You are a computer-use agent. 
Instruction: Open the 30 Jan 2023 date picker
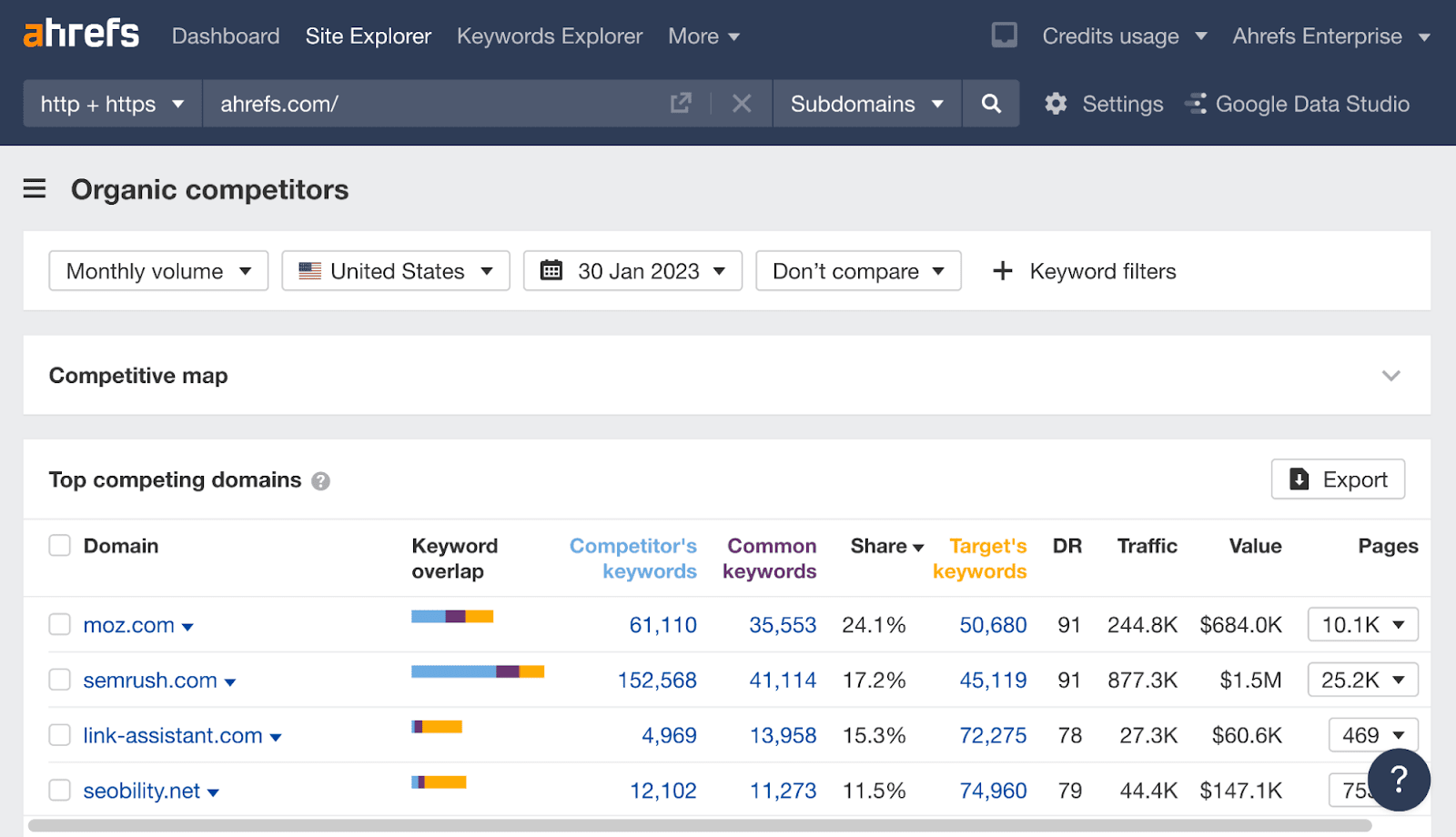click(632, 270)
